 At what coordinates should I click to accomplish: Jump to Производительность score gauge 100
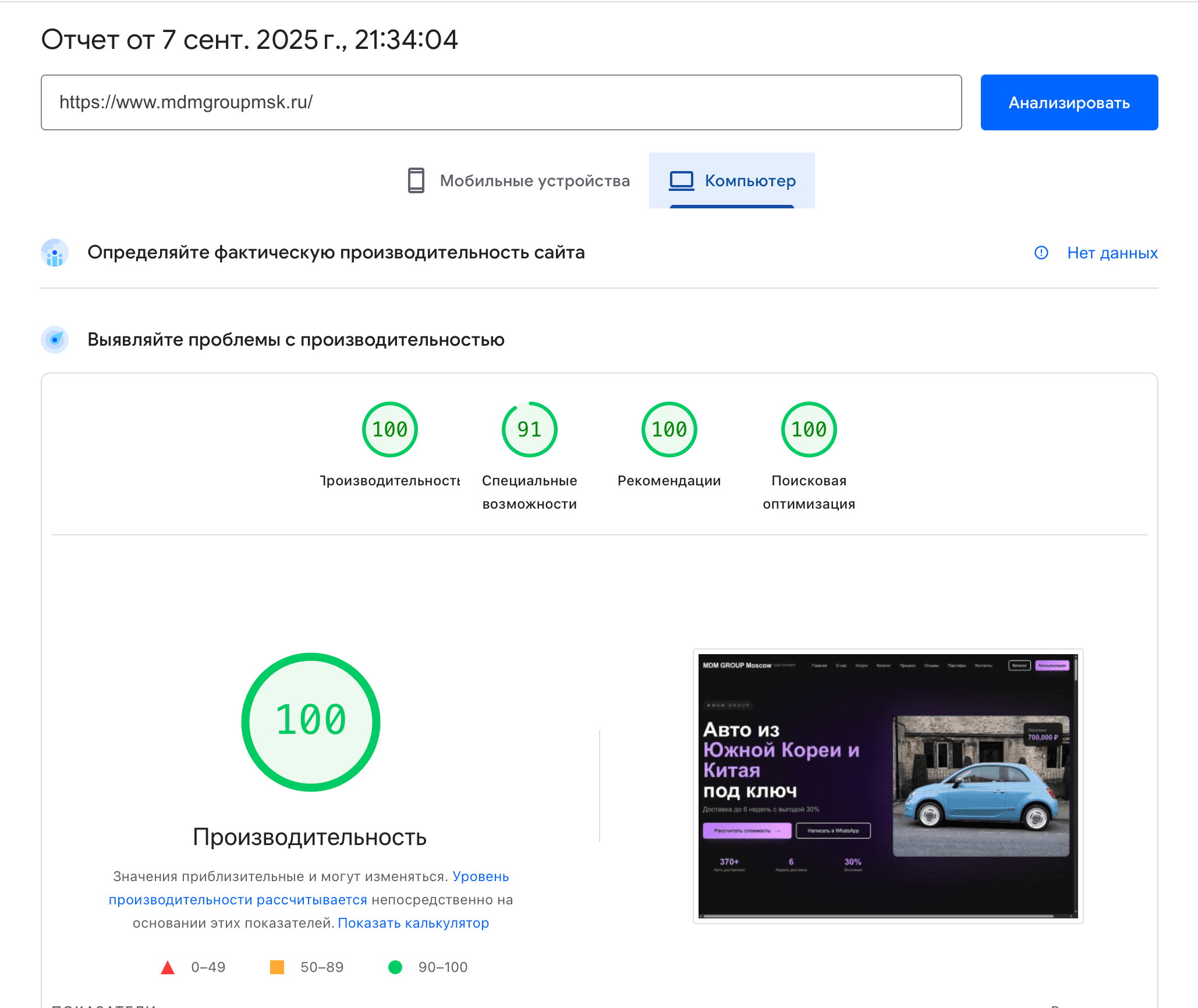pos(389,430)
